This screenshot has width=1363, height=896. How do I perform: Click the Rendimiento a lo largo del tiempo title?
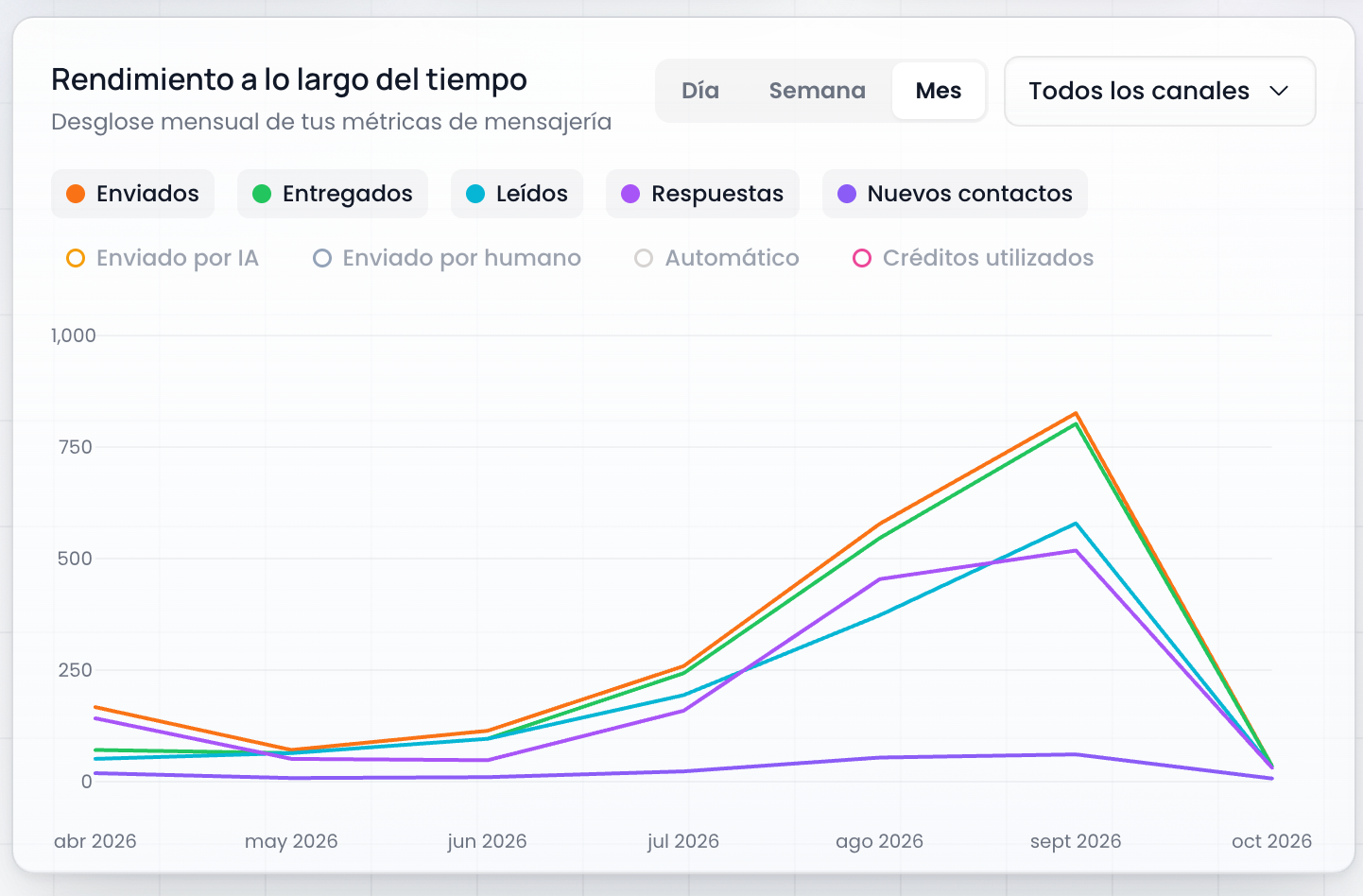(289, 79)
